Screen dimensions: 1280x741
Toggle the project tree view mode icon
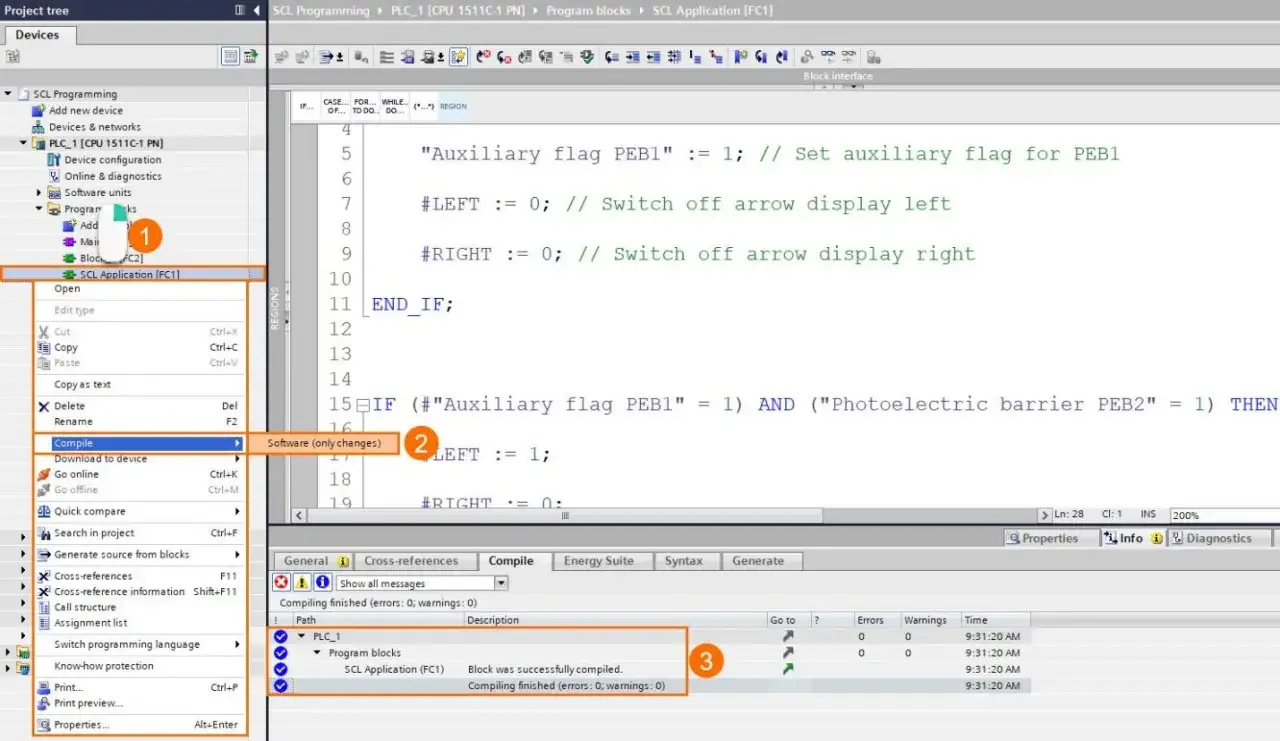click(x=231, y=57)
